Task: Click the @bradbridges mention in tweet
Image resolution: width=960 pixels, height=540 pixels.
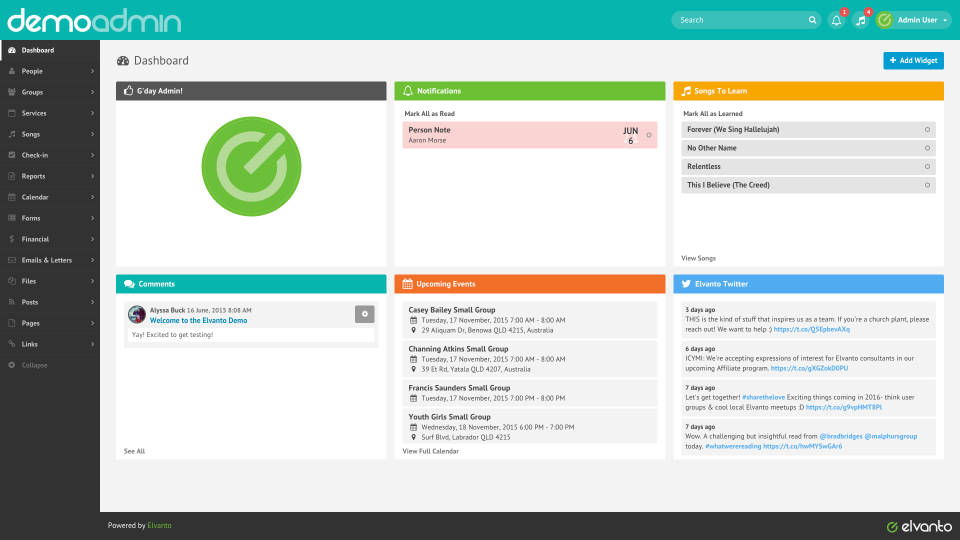Action: point(841,437)
